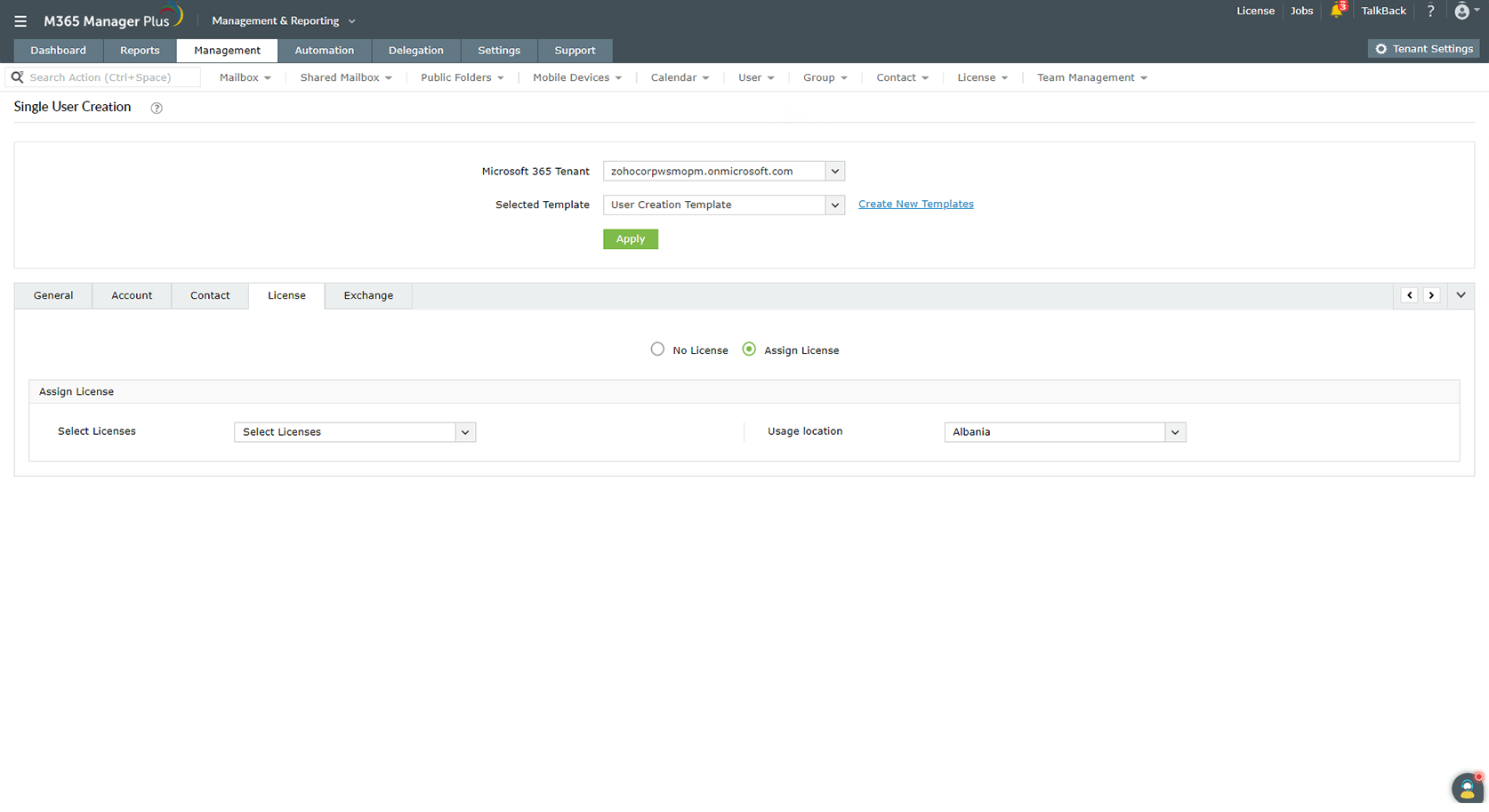This screenshot has height=812, width=1489.
Task: Open the Create New Templates link
Action: (916, 204)
